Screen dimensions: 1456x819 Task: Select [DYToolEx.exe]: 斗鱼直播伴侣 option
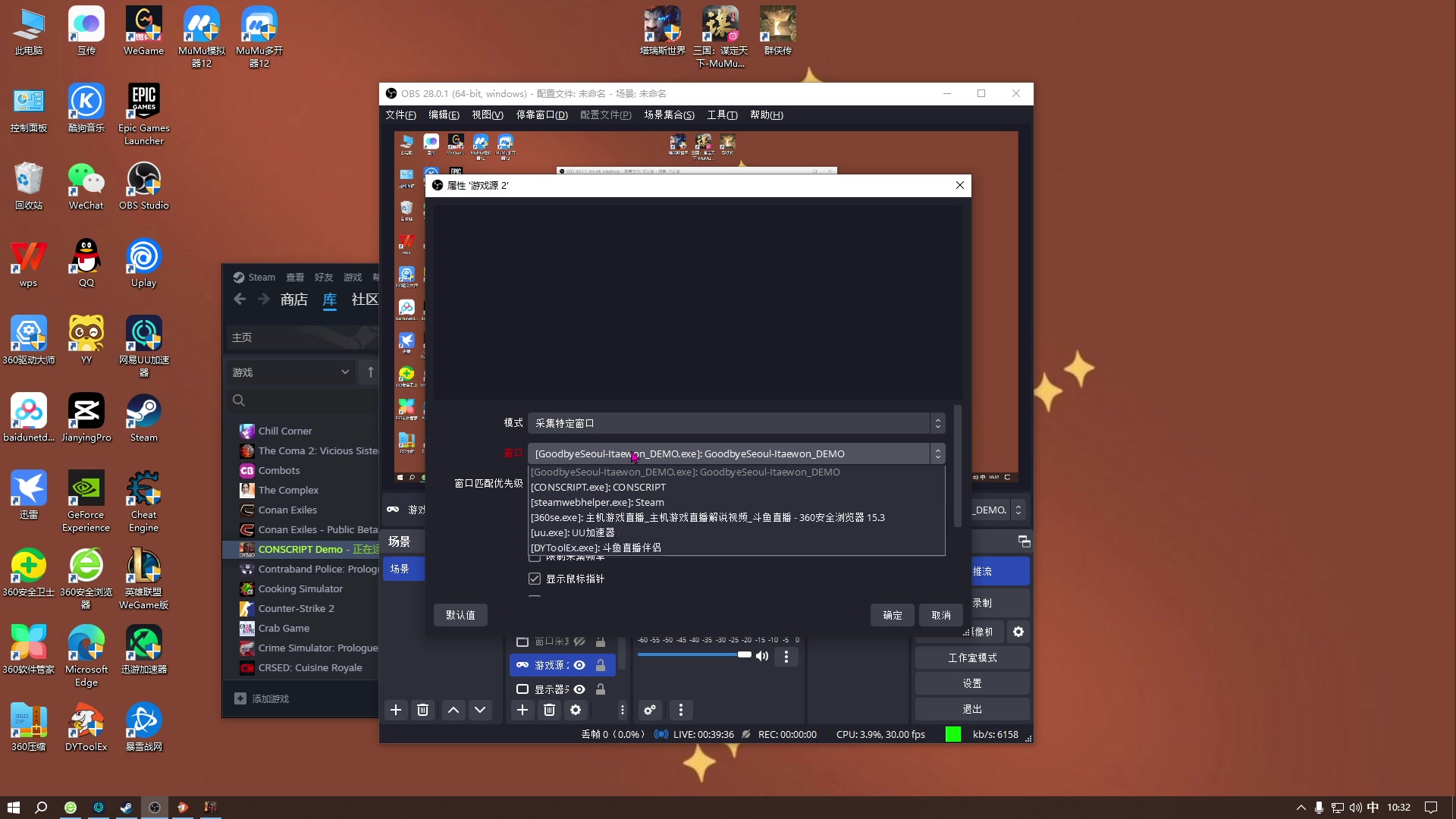738,548
